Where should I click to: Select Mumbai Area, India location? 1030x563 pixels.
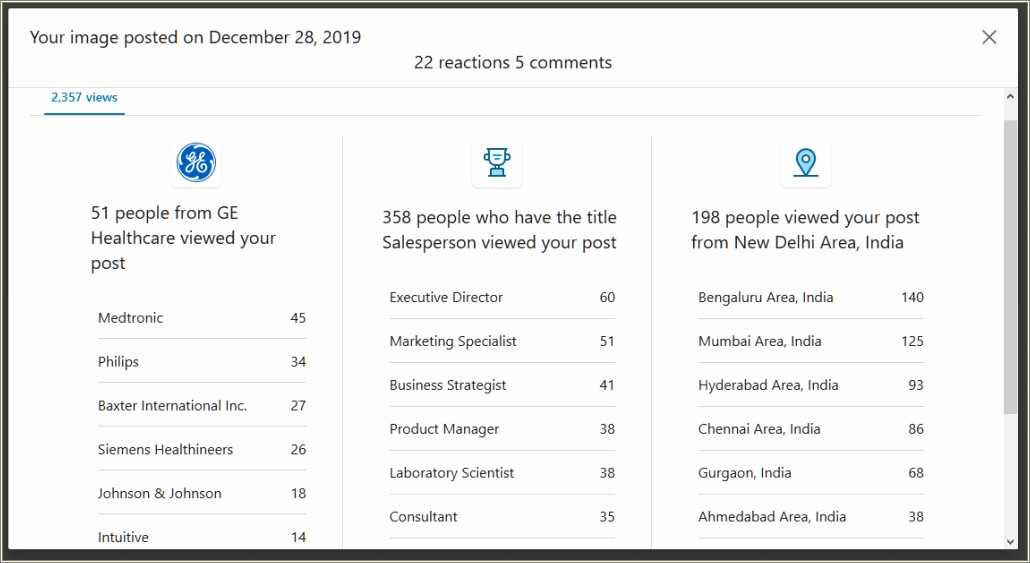tap(811, 341)
